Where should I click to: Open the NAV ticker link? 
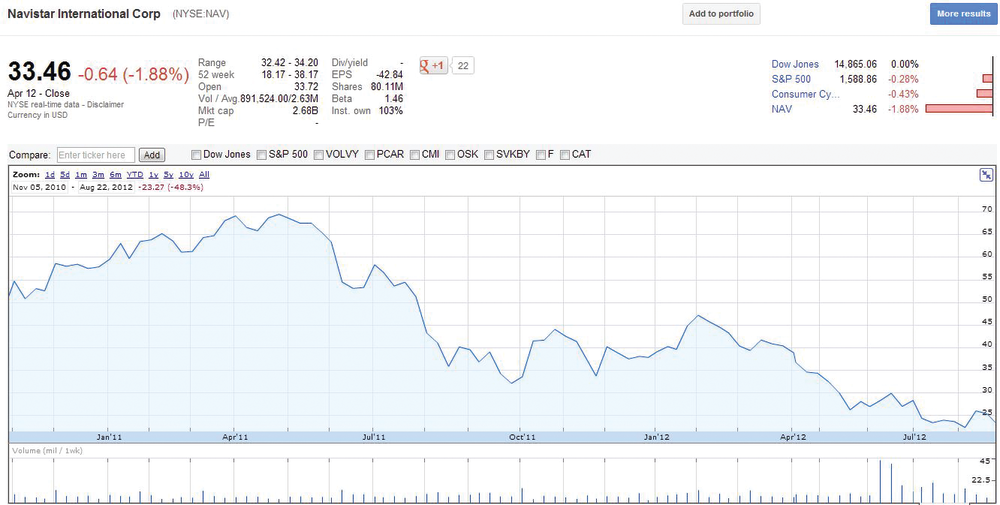pos(781,110)
